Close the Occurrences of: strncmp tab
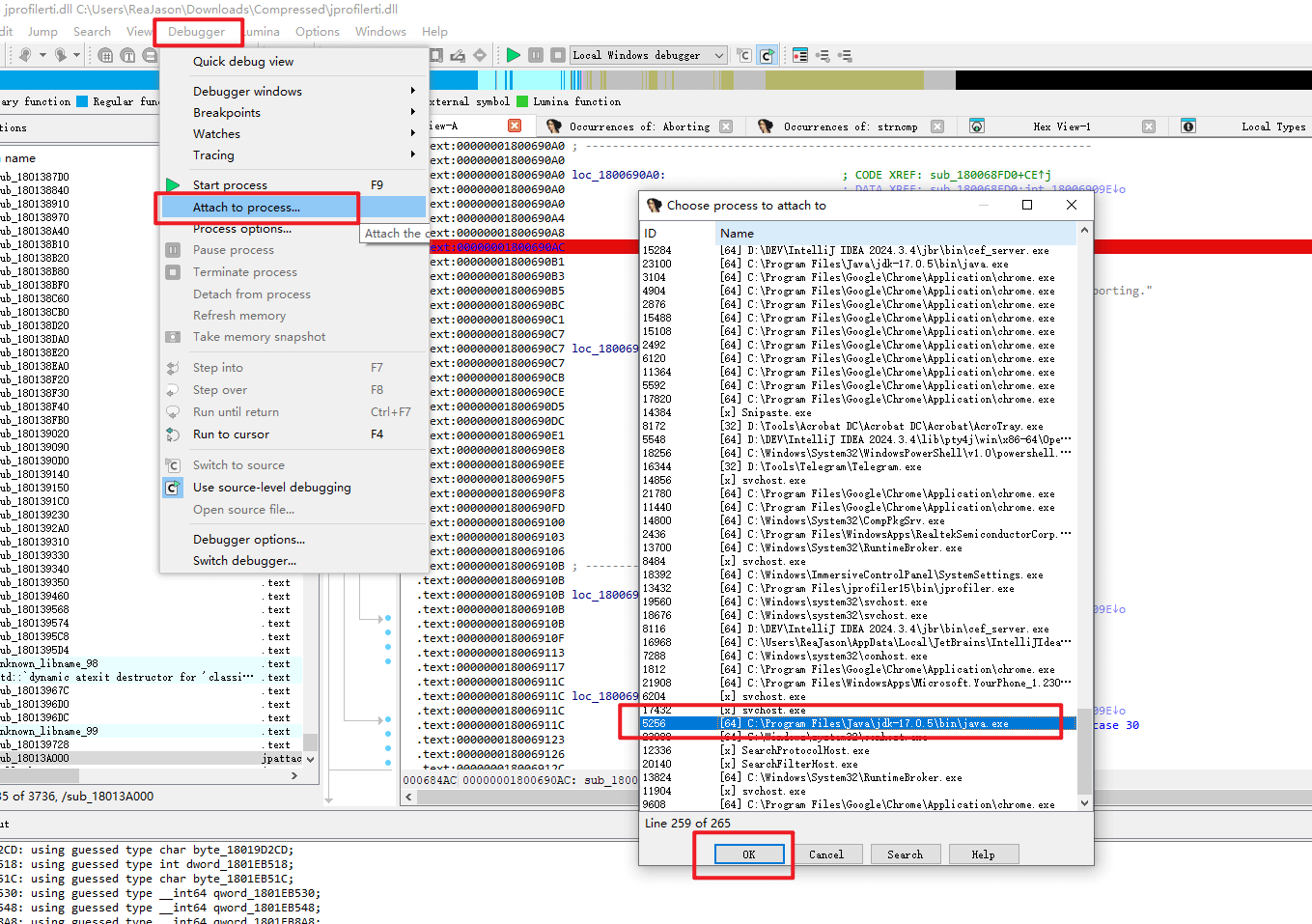This screenshot has height=924, width=1312. (937, 126)
